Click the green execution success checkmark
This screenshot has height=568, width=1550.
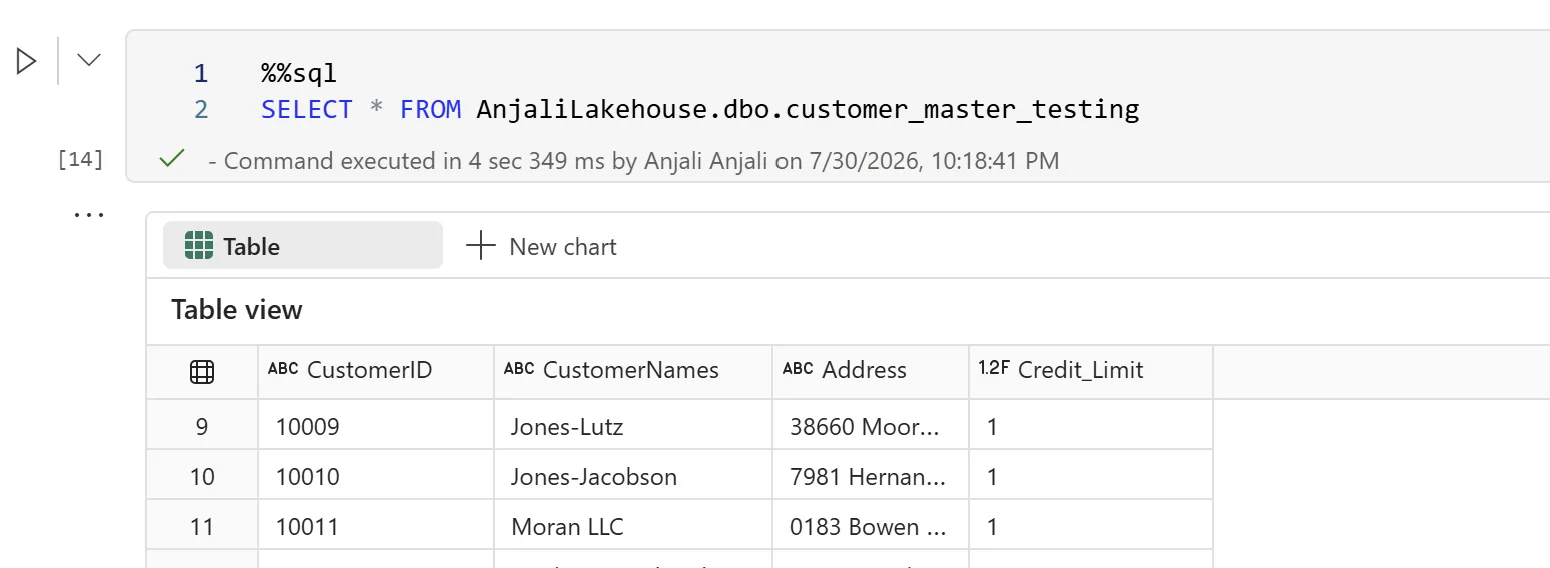click(x=173, y=158)
